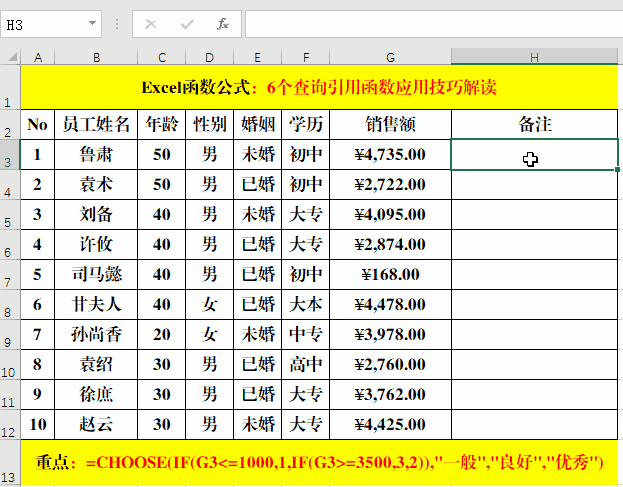Select column H header
Screen dimensions: 623x487
point(535,57)
